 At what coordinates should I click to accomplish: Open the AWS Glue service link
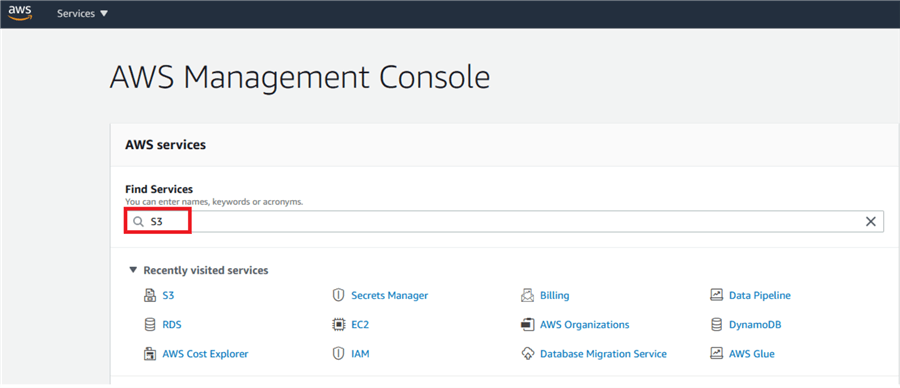pyautogui.click(x=752, y=354)
